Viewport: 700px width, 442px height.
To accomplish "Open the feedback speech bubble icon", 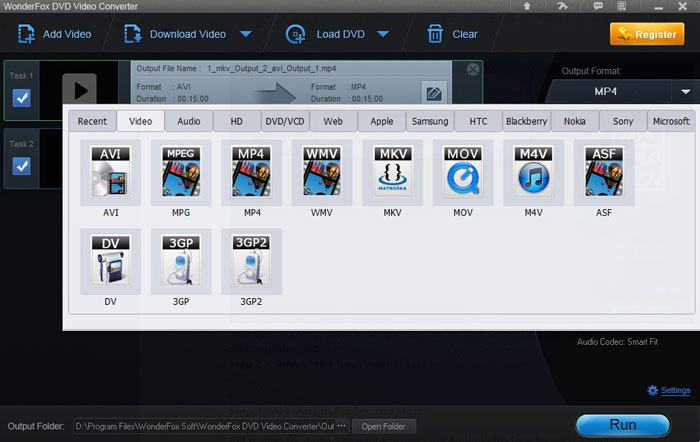I will coord(598,6).
